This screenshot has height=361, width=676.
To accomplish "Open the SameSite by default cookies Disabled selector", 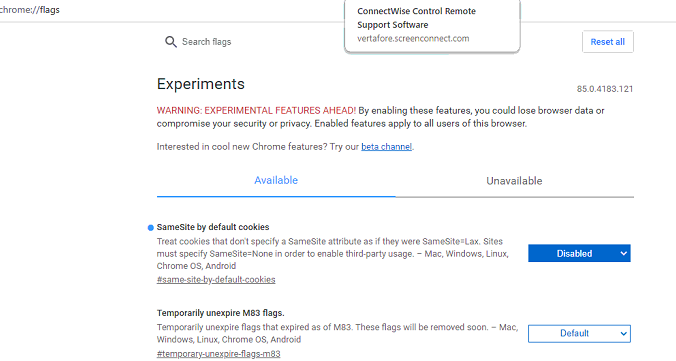I will [x=579, y=253].
